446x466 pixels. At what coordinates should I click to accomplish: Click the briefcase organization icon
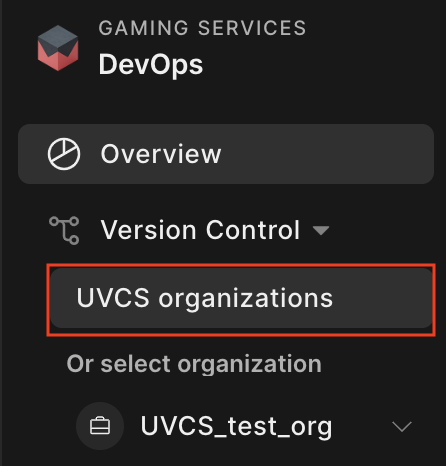point(100,426)
